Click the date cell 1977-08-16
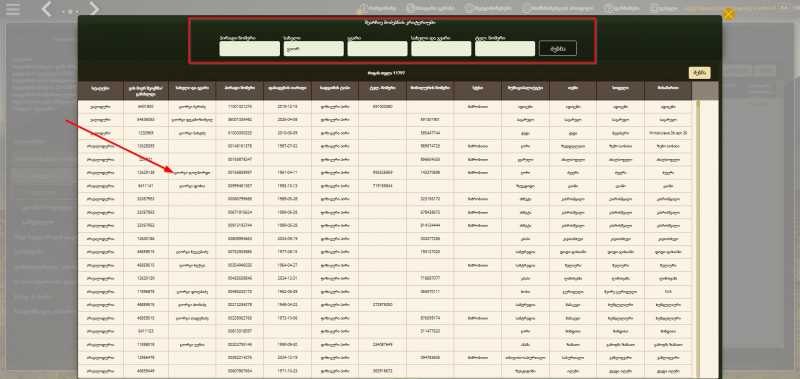This screenshot has height=379, width=800. coord(287,252)
